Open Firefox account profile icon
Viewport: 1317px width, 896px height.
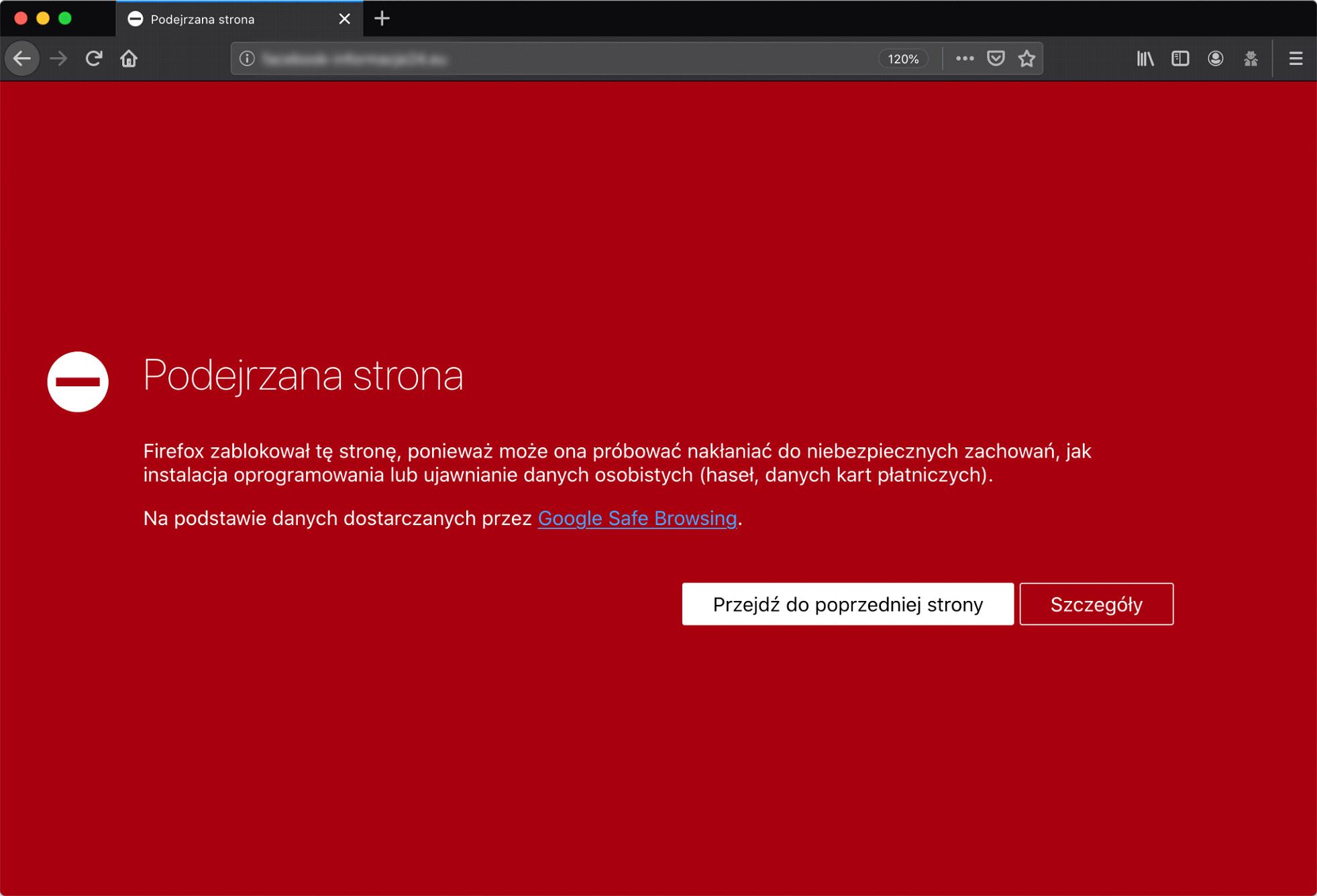click(1215, 59)
